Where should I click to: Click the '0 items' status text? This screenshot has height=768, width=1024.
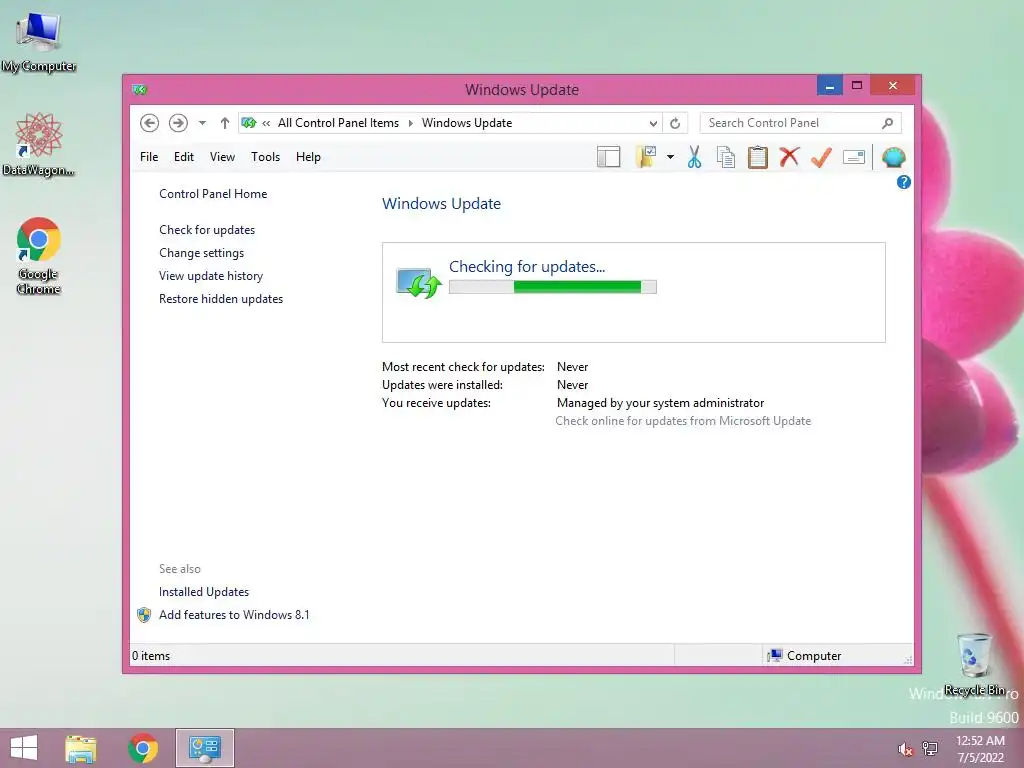point(151,656)
